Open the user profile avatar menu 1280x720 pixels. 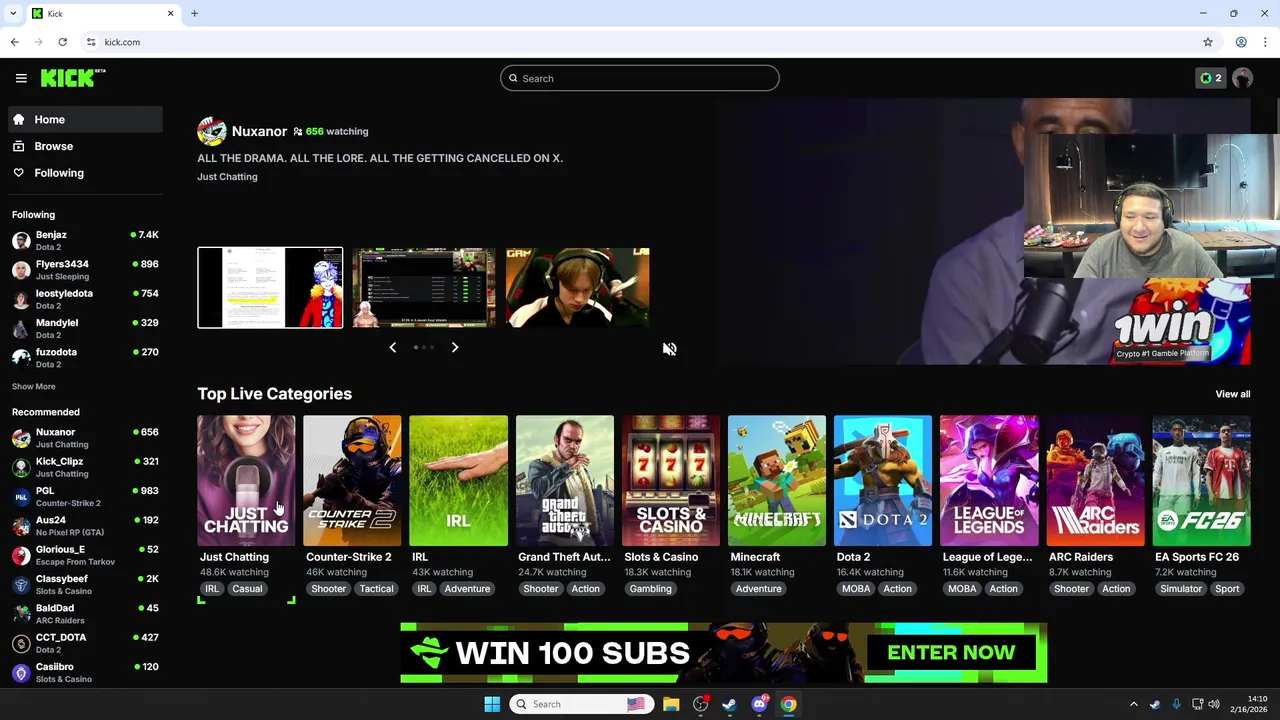click(x=1243, y=78)
